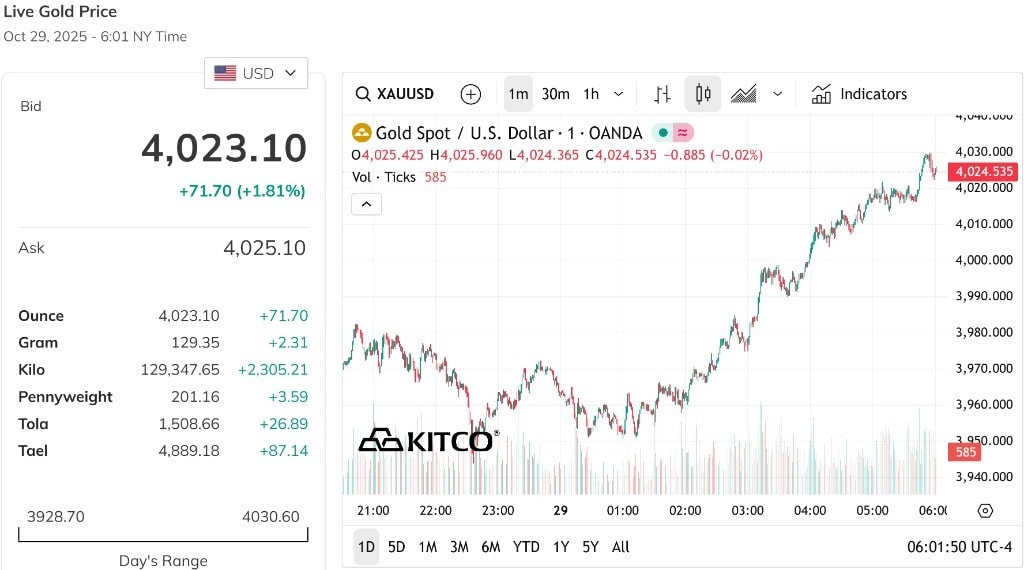
Task: Click the 06:01:50 UTC-4 timezone button
Action: 959,547
